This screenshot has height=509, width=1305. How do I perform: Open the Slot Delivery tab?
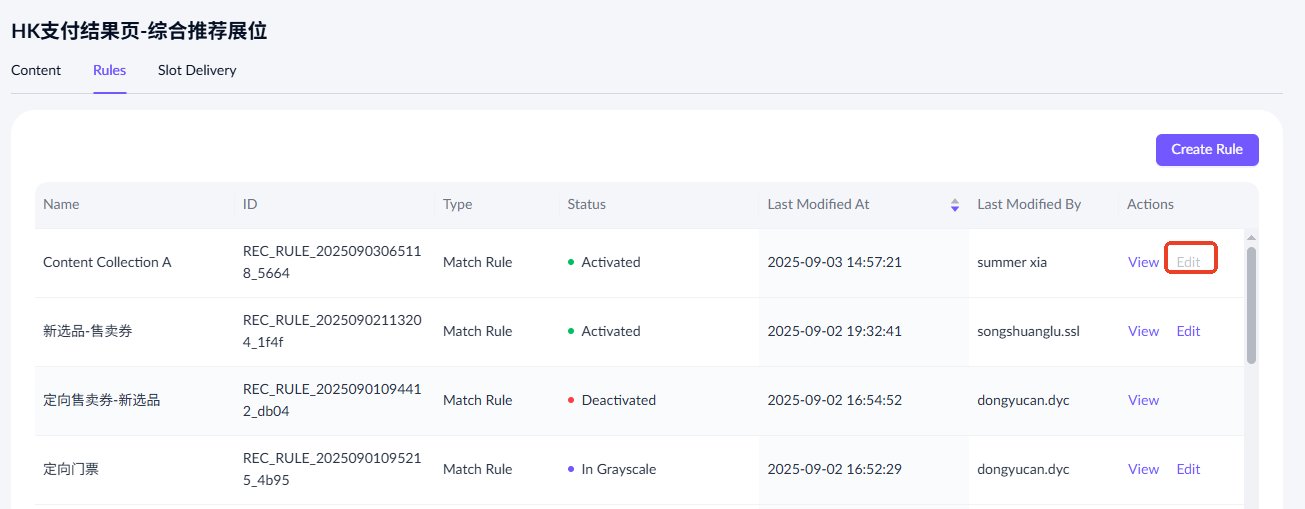(x=197, y=70)
